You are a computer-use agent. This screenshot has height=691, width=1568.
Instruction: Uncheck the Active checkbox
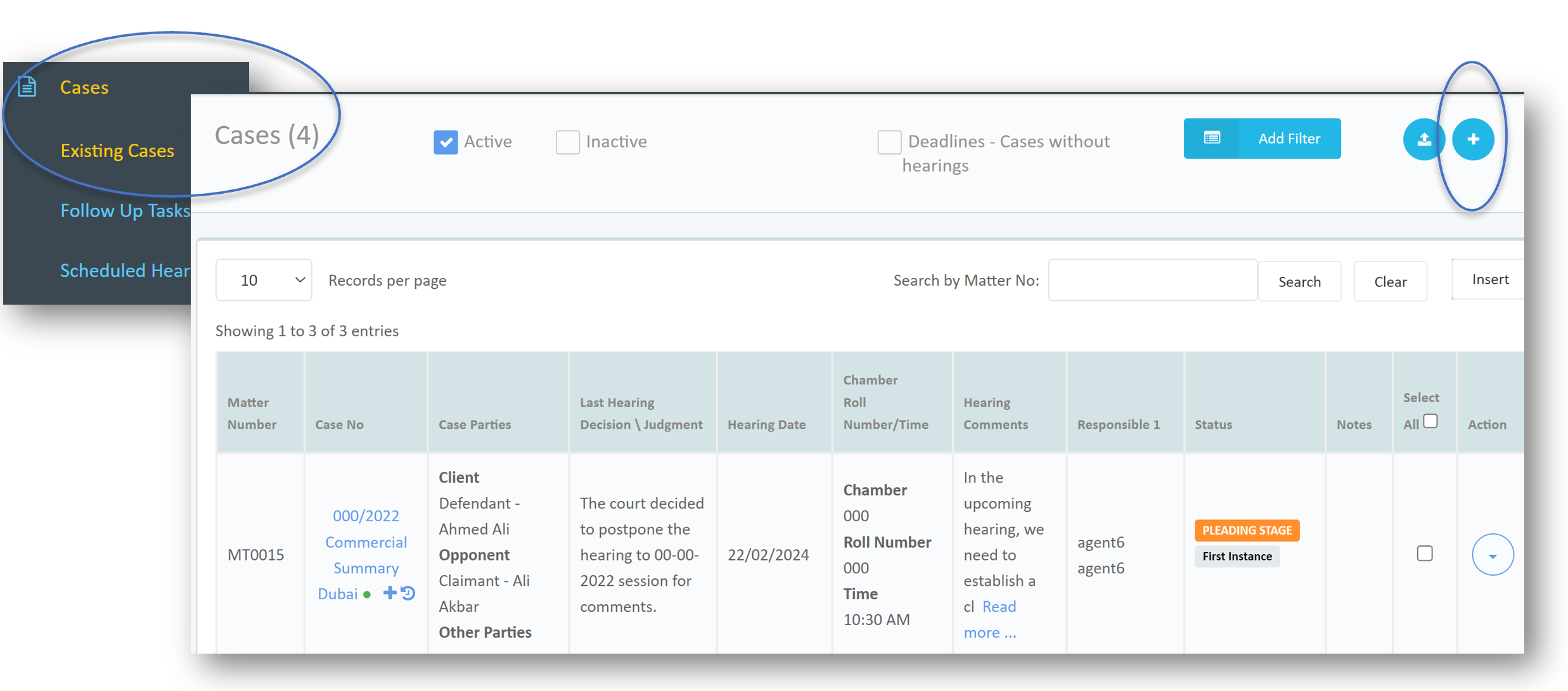point(446,142)
